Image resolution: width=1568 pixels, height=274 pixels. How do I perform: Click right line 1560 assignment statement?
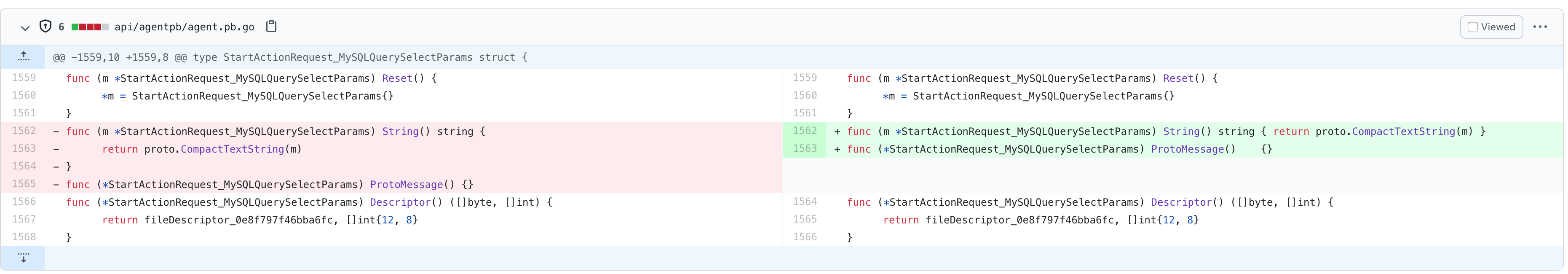coord(1029,96)
